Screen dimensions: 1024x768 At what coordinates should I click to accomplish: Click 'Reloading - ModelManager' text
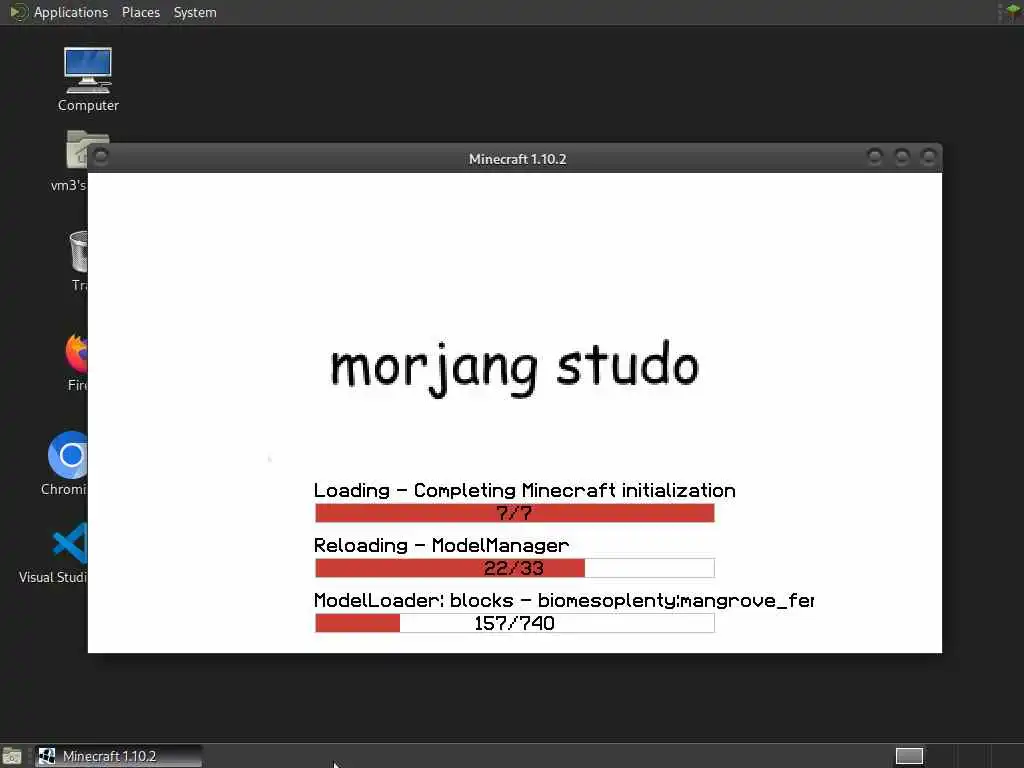(x=441, y=545)
